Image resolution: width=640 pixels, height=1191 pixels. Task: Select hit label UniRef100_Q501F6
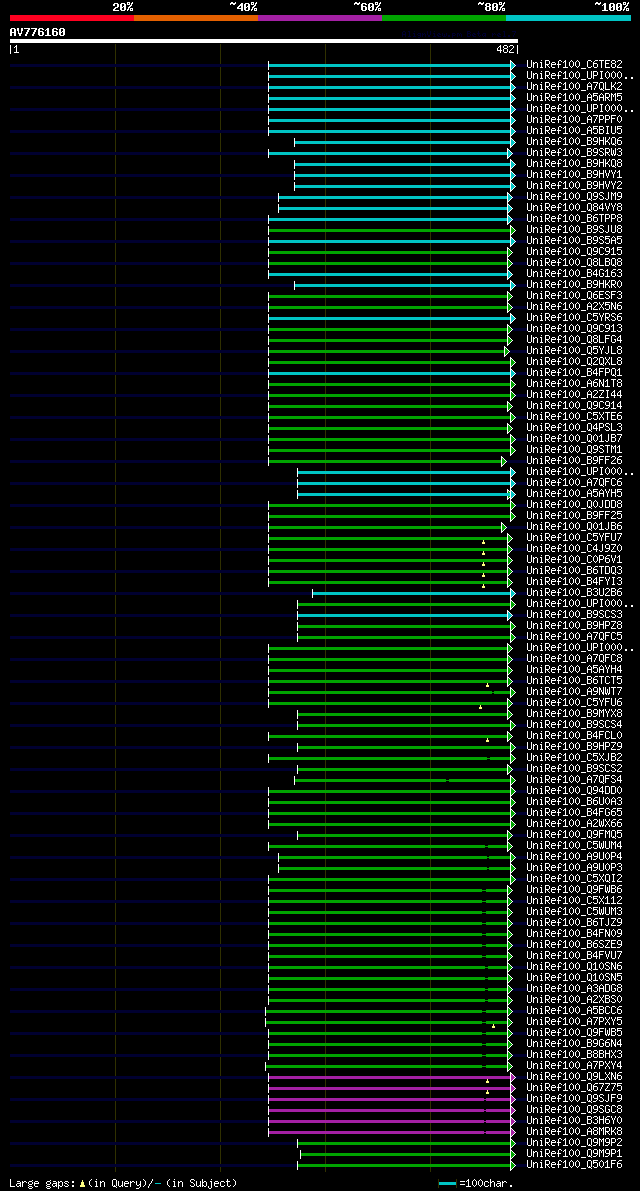[574, 1166]
